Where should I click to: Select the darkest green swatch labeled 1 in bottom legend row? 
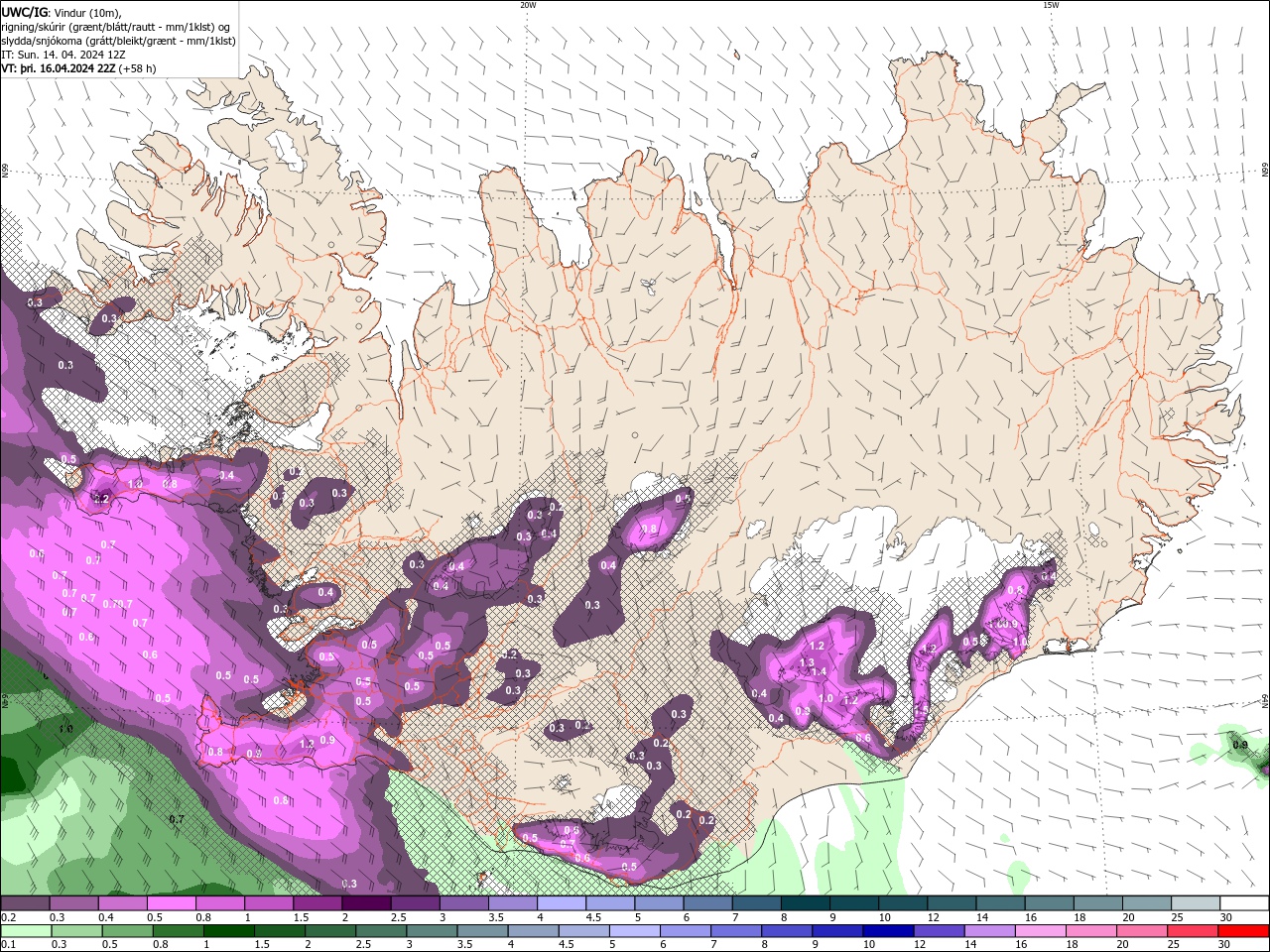(x=228, y=931)
